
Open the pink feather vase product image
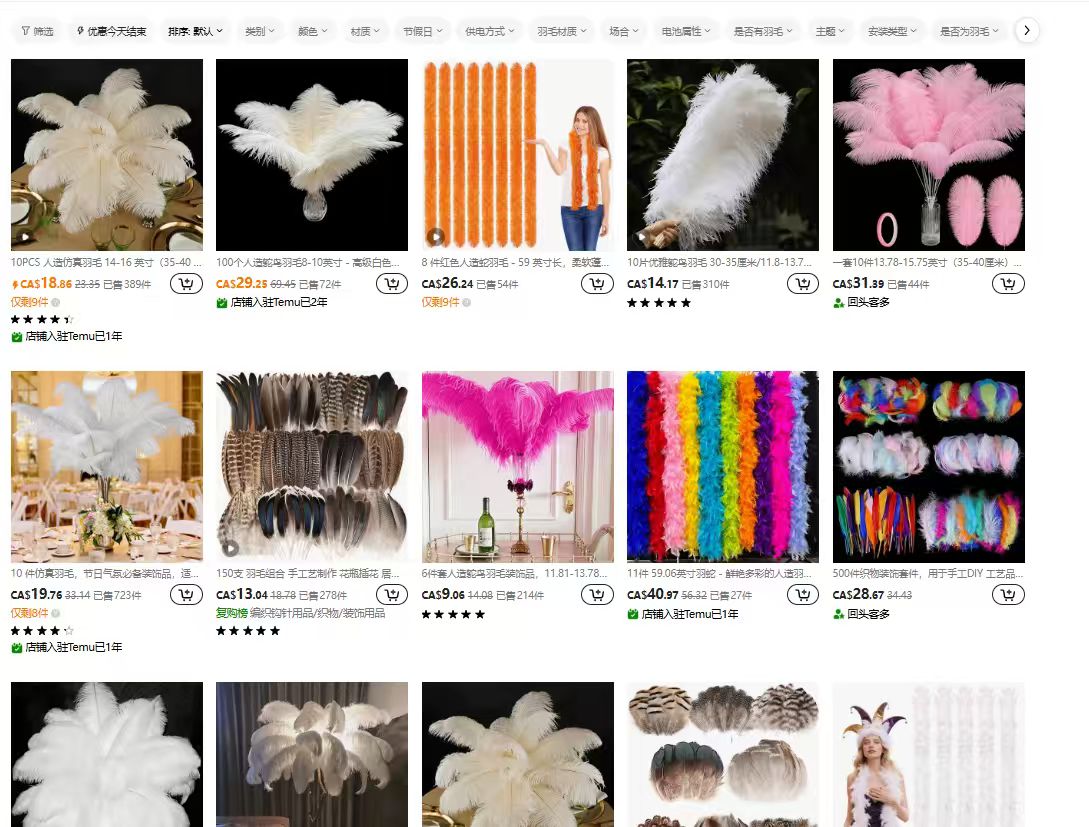coord(929,155)
